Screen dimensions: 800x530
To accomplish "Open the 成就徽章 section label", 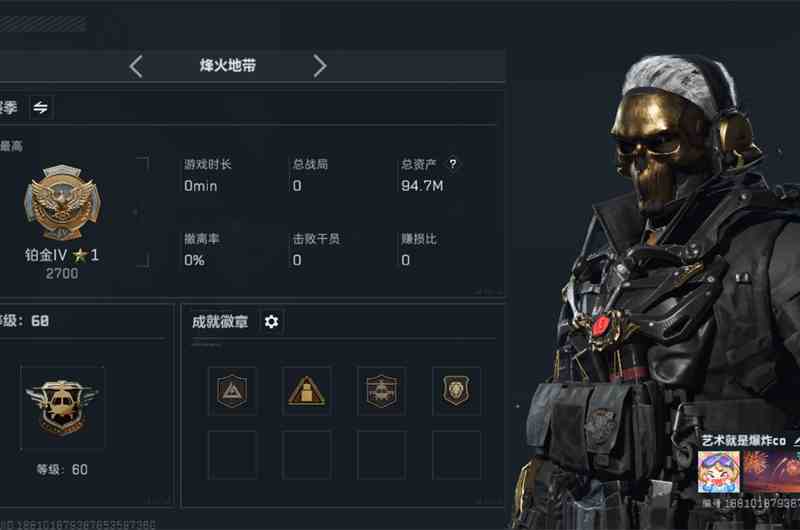I will [220, 321].
